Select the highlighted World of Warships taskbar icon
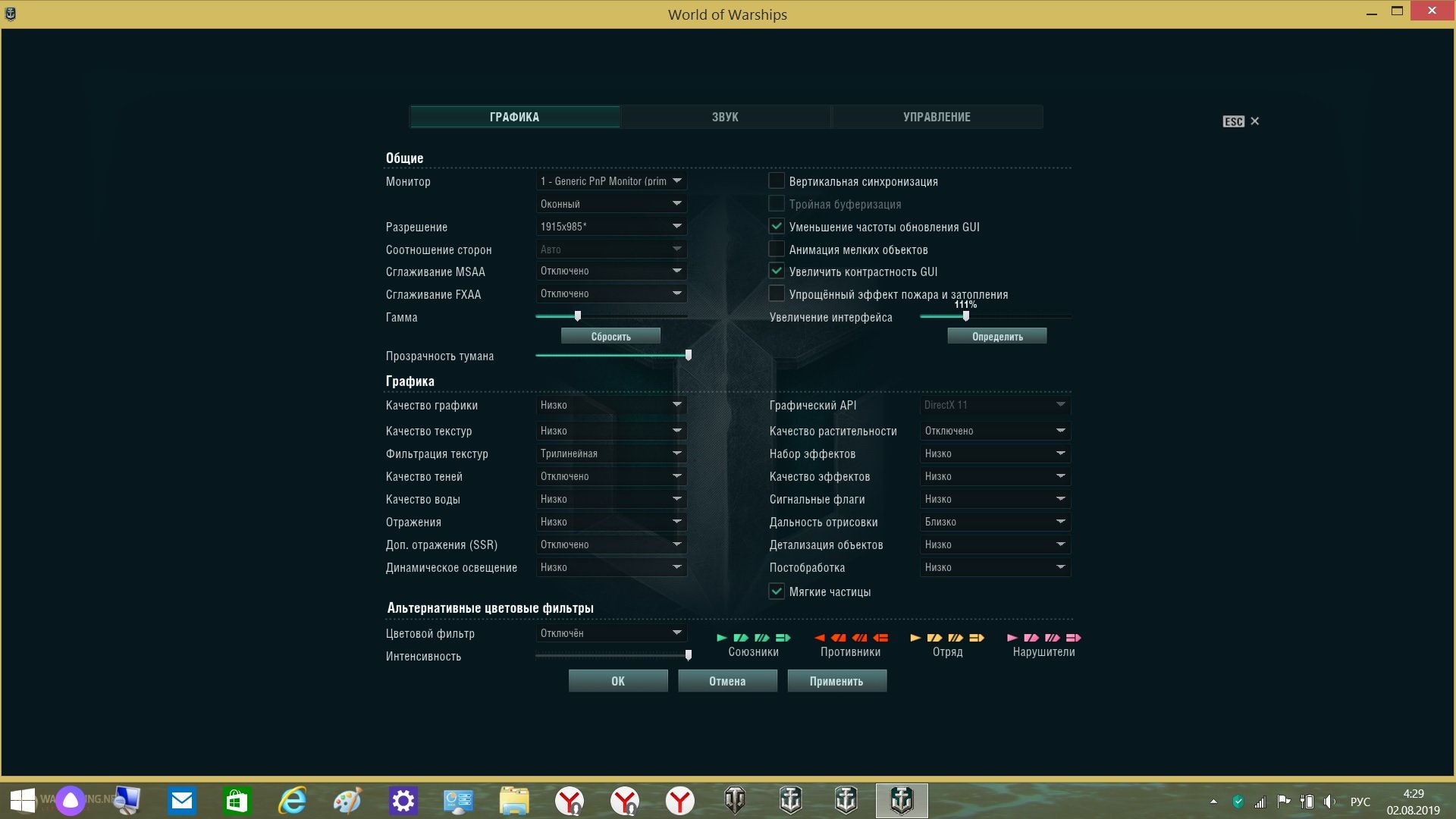Viewport: 1456px width, 819px height. coord(902,801)
